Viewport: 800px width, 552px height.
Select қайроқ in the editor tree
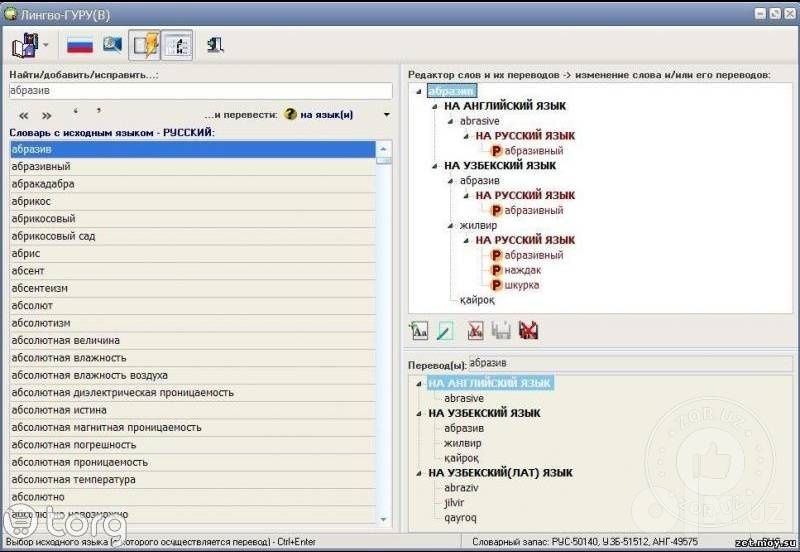point(477,300)
